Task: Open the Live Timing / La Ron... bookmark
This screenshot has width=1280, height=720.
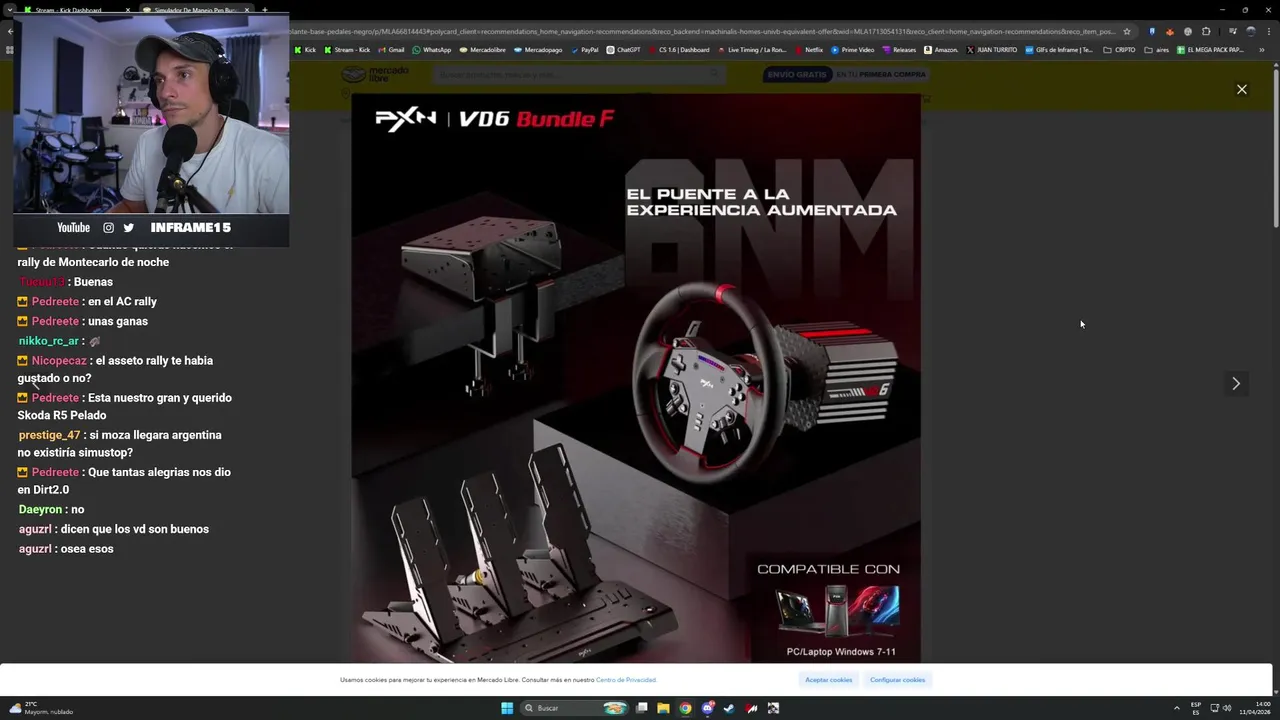Action: (752, 49)
